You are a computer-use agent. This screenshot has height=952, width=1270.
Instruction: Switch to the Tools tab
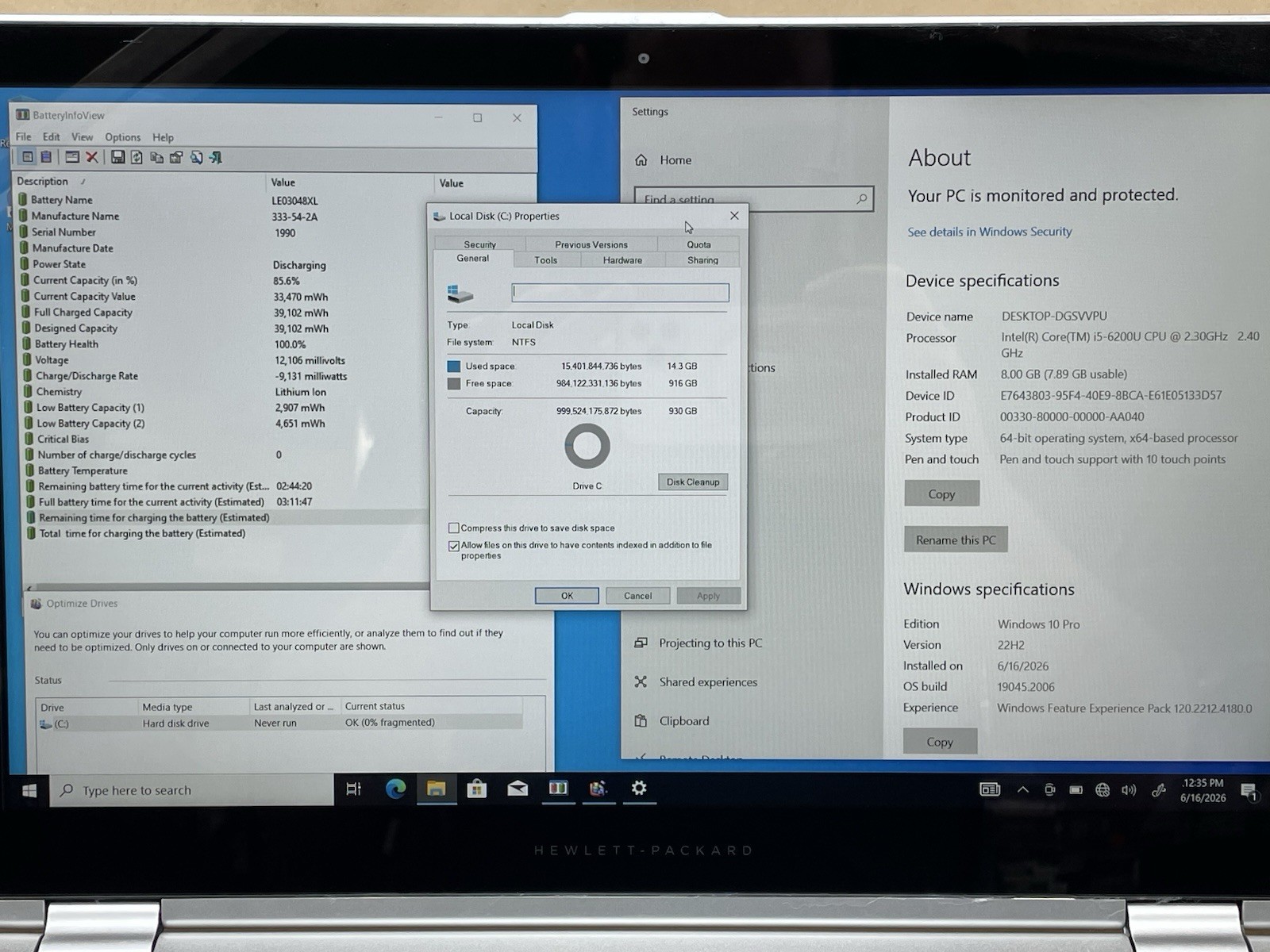tap(546, 260)
